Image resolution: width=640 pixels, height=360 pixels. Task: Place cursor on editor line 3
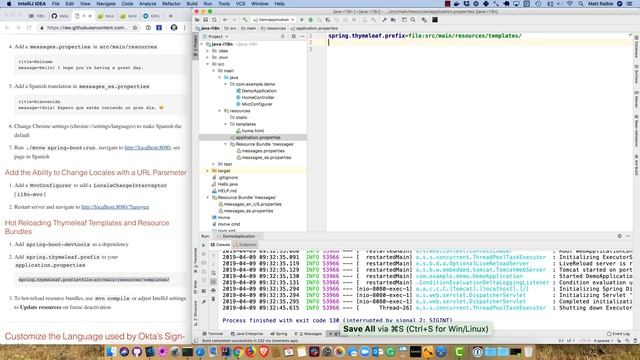[x=478, y=49]
